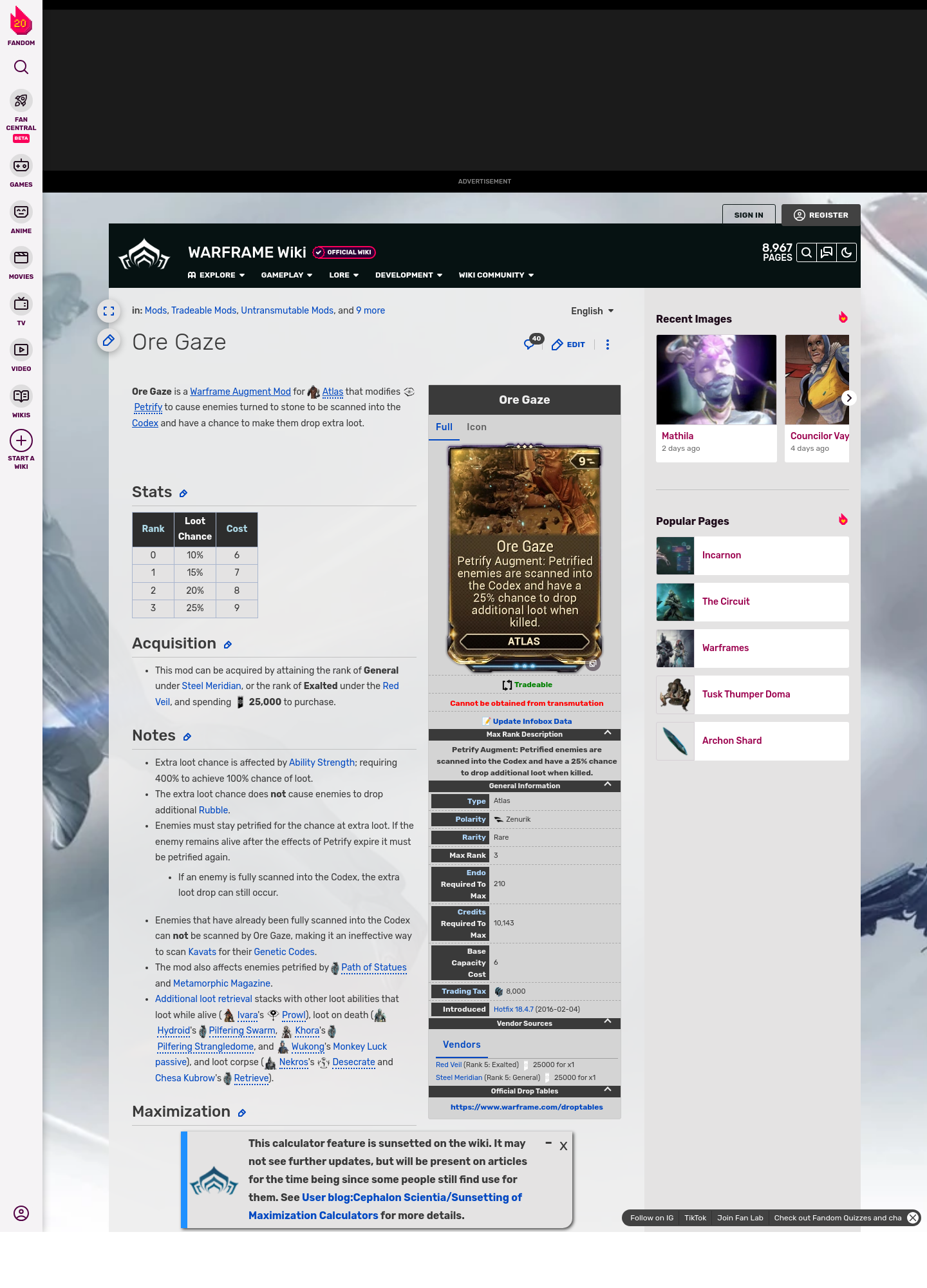Open the Ability Strength link

[x=322, y=762]
